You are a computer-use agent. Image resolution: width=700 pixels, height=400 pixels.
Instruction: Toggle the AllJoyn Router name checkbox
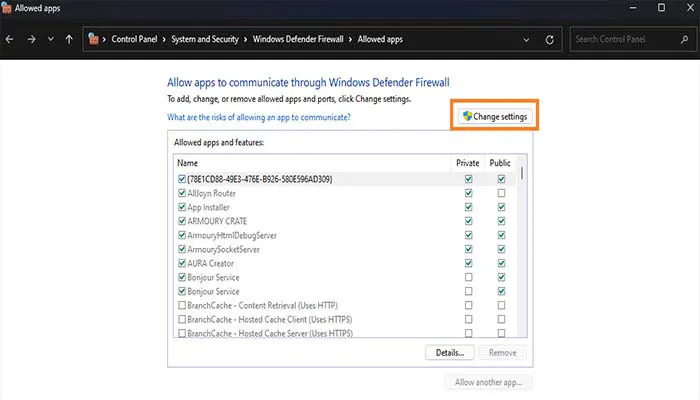[182, 193]
